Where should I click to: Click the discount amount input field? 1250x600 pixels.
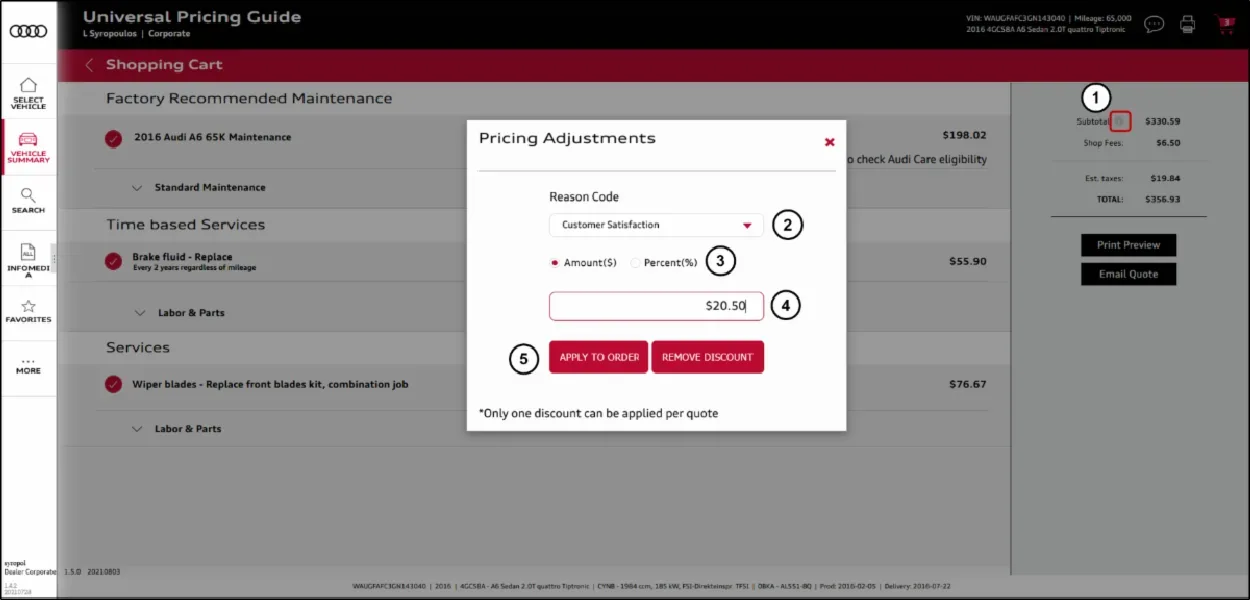656,306
